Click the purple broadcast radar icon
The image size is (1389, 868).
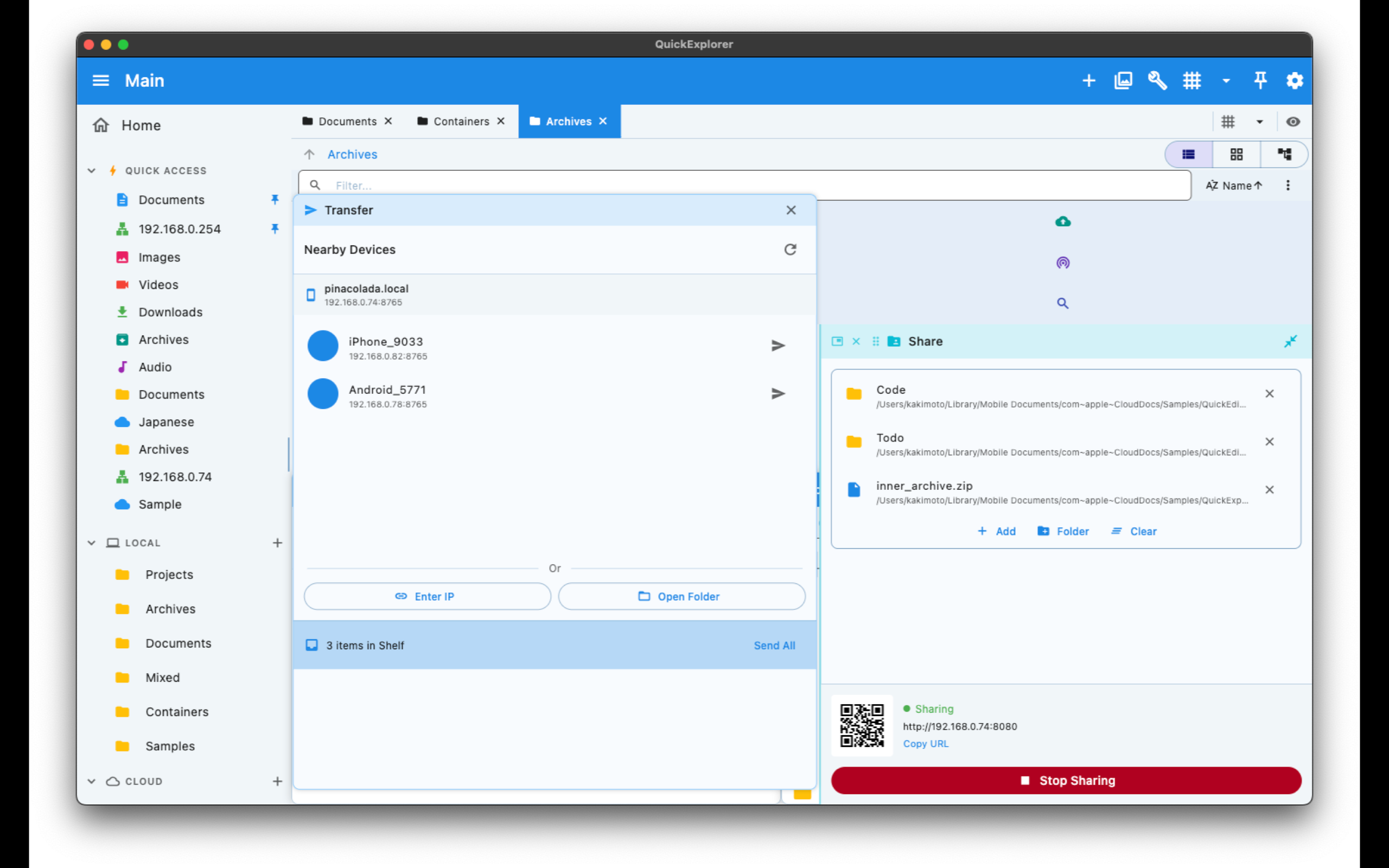(1062, 263)
